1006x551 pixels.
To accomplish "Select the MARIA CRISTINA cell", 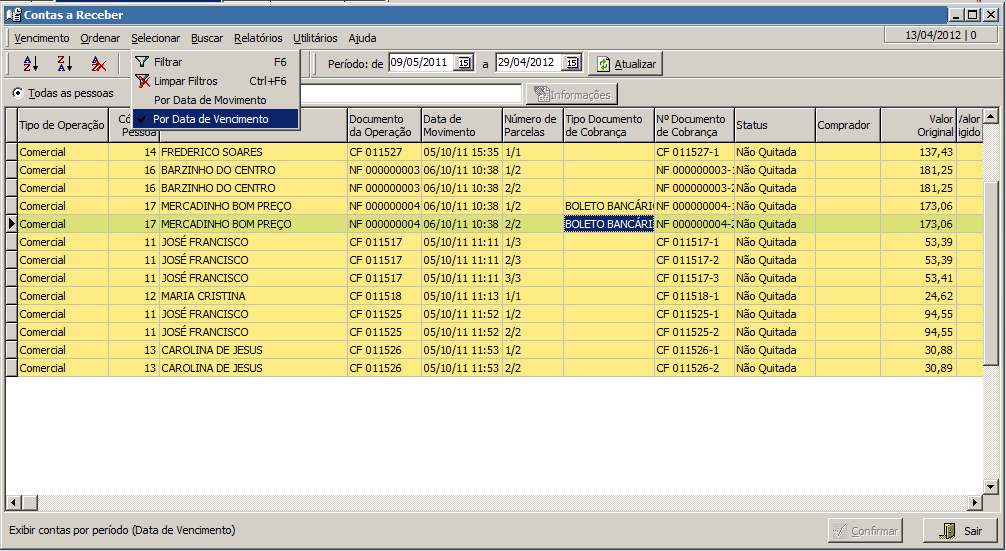I will click(253, 296).
